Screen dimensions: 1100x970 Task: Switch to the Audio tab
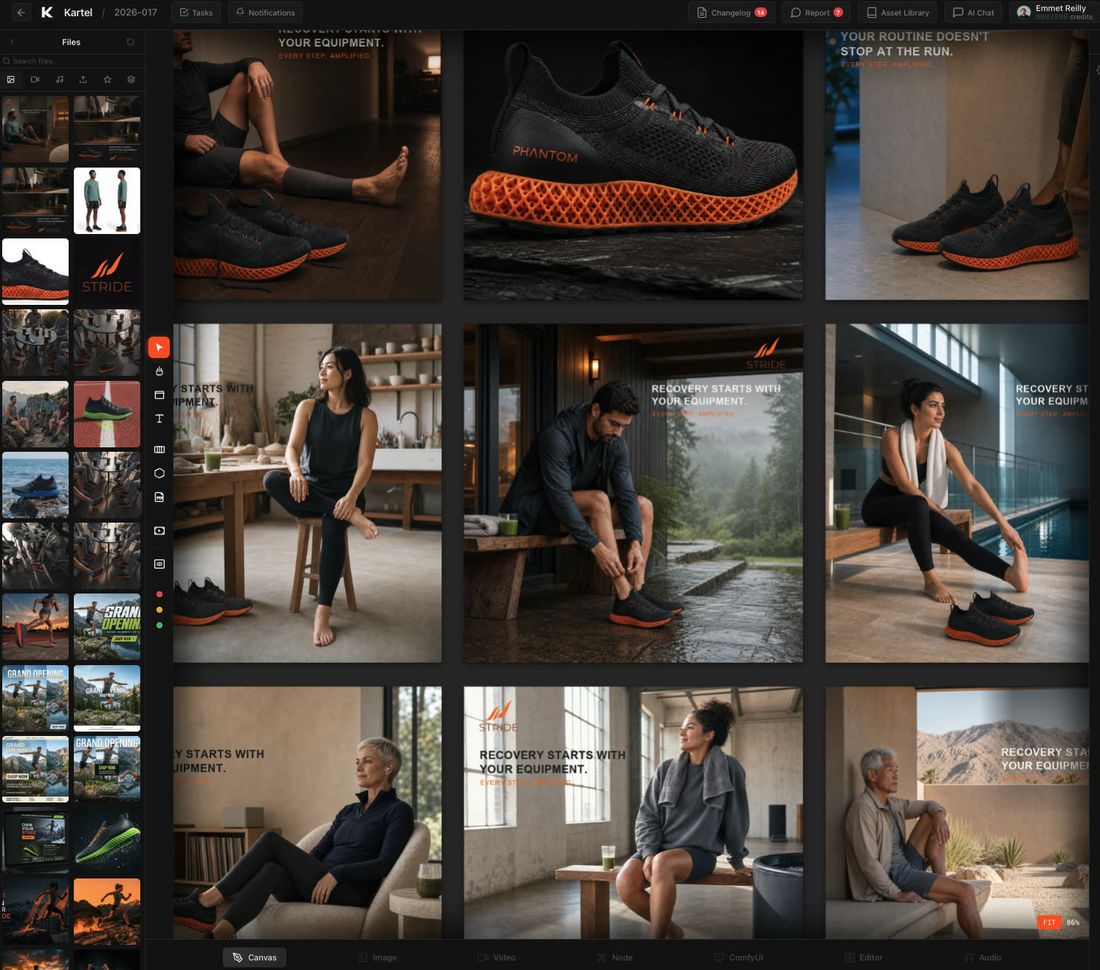(983, 957)
